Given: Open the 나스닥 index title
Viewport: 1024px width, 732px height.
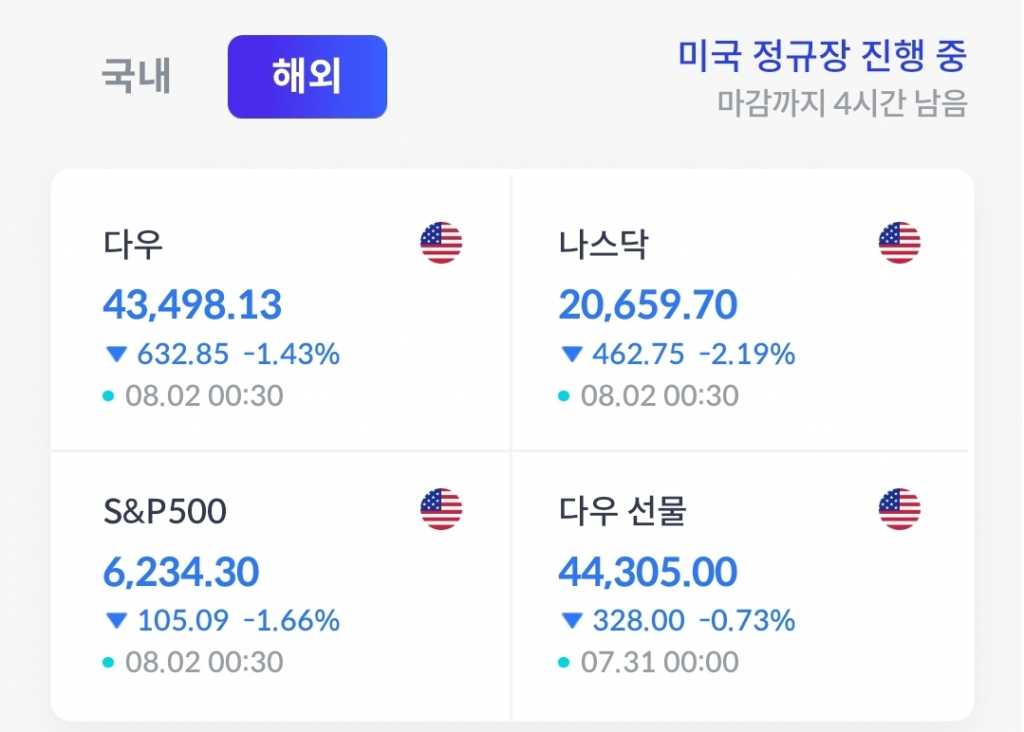Looking at the screenshot, I should (603, 244).
